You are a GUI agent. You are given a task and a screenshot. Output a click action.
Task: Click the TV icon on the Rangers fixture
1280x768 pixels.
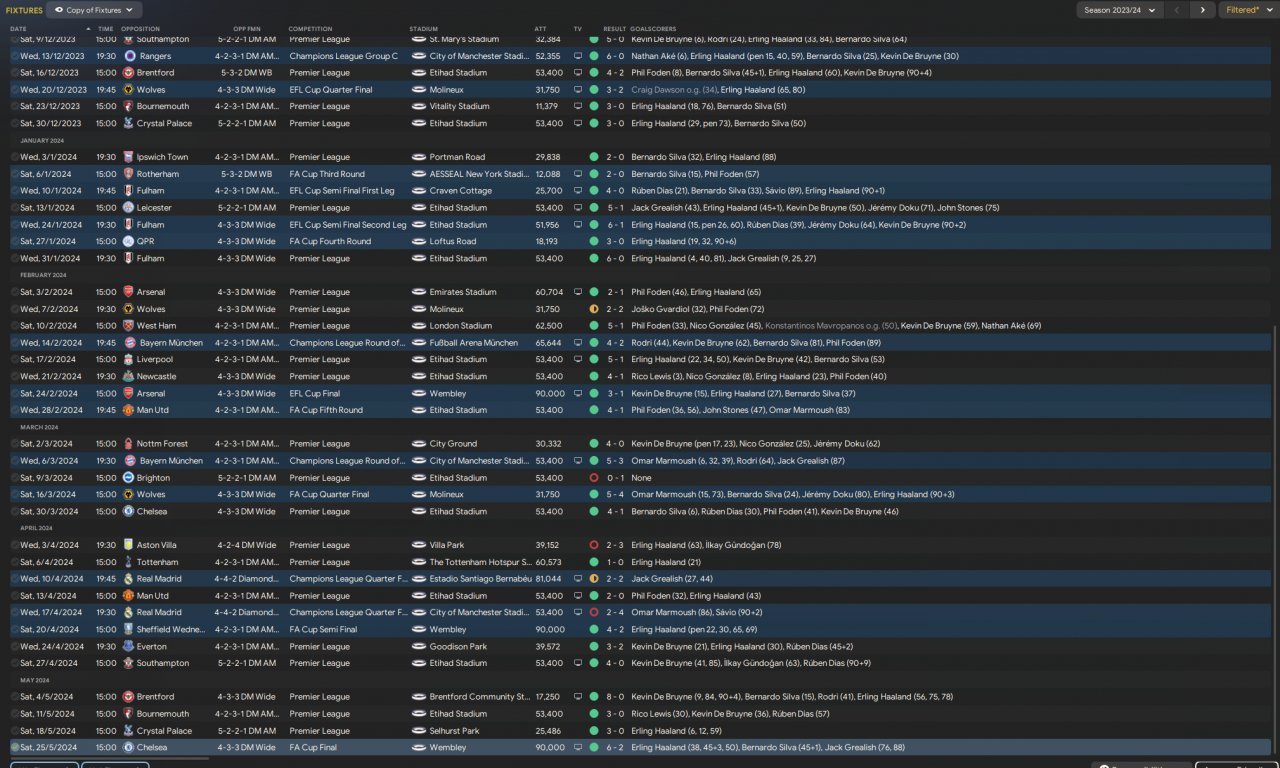578,56
